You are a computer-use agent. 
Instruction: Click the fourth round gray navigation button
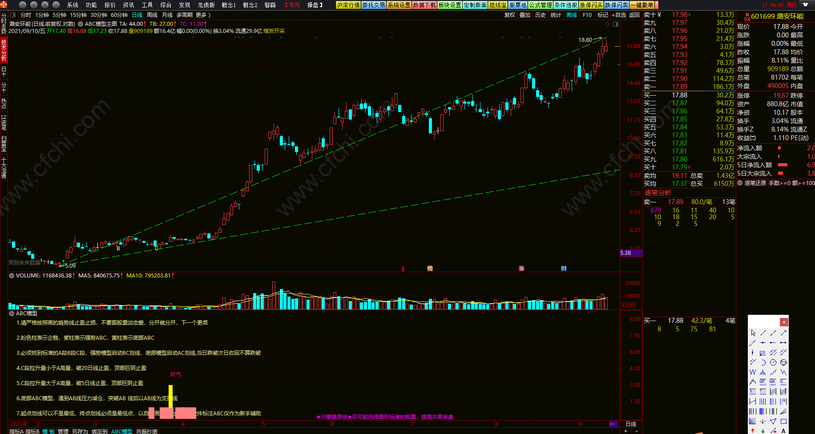click(56, 5)
